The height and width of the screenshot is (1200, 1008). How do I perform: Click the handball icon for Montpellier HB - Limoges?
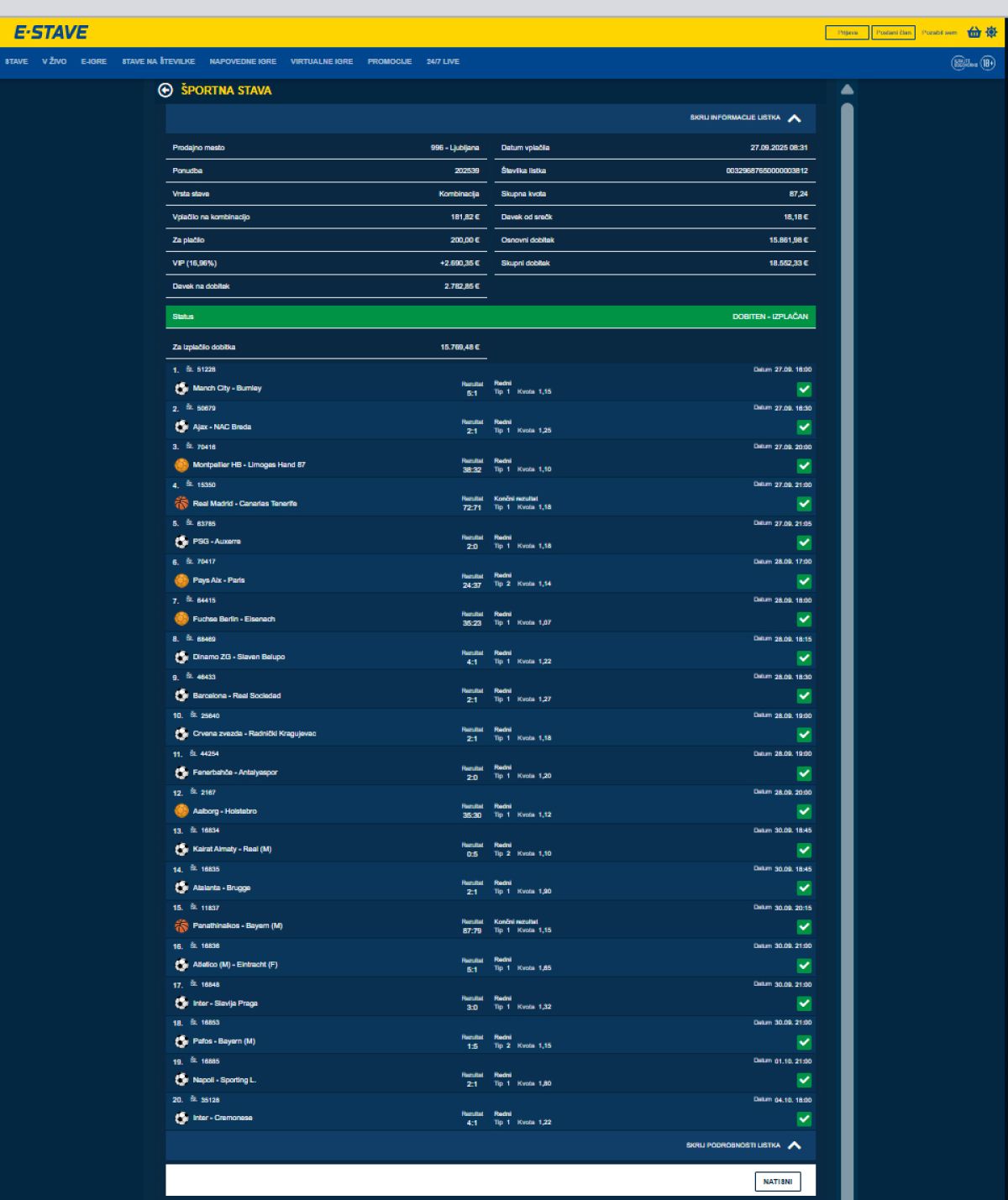181,465
